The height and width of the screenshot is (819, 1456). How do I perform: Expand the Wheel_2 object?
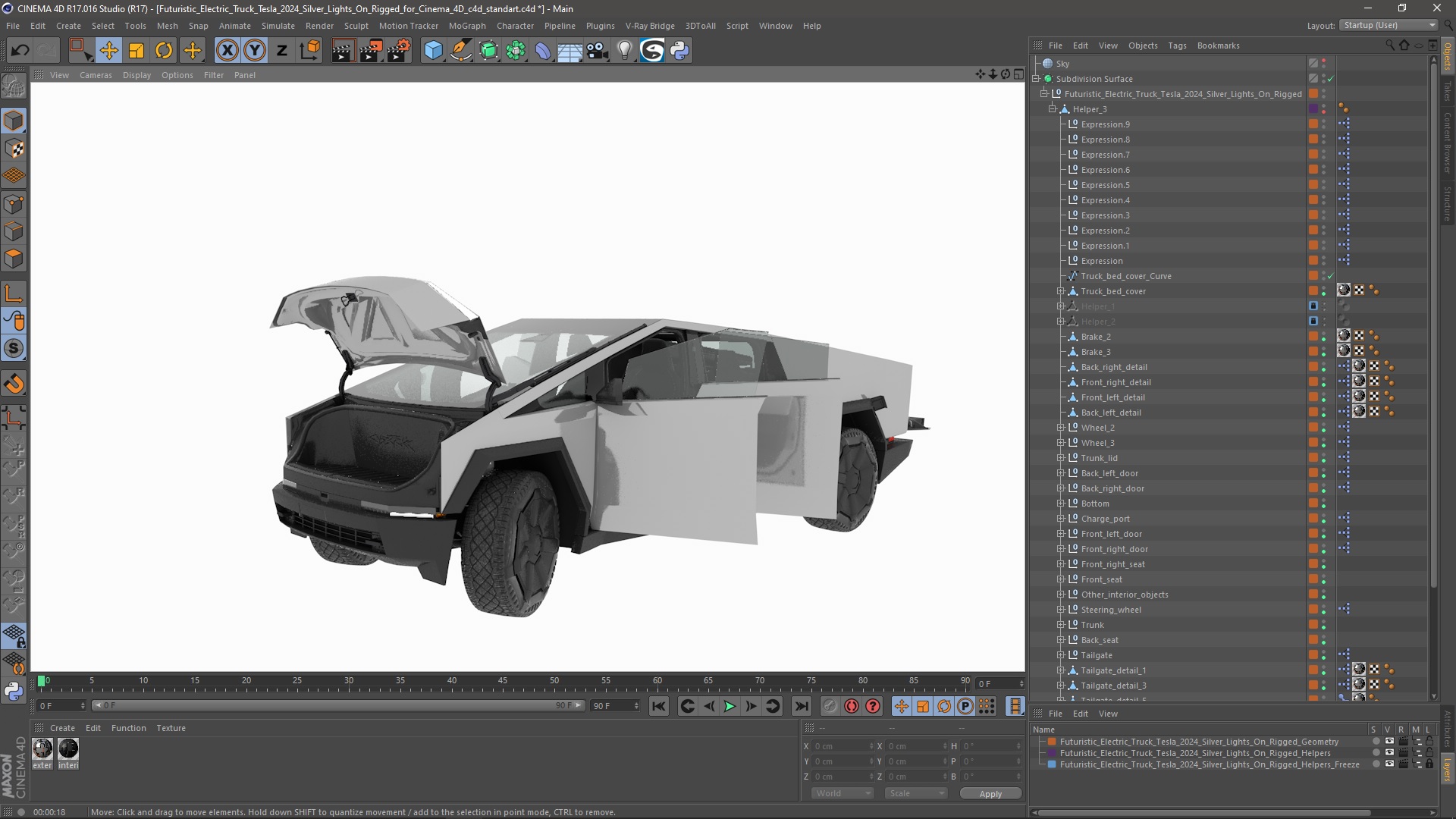[x=1061, y=428]
